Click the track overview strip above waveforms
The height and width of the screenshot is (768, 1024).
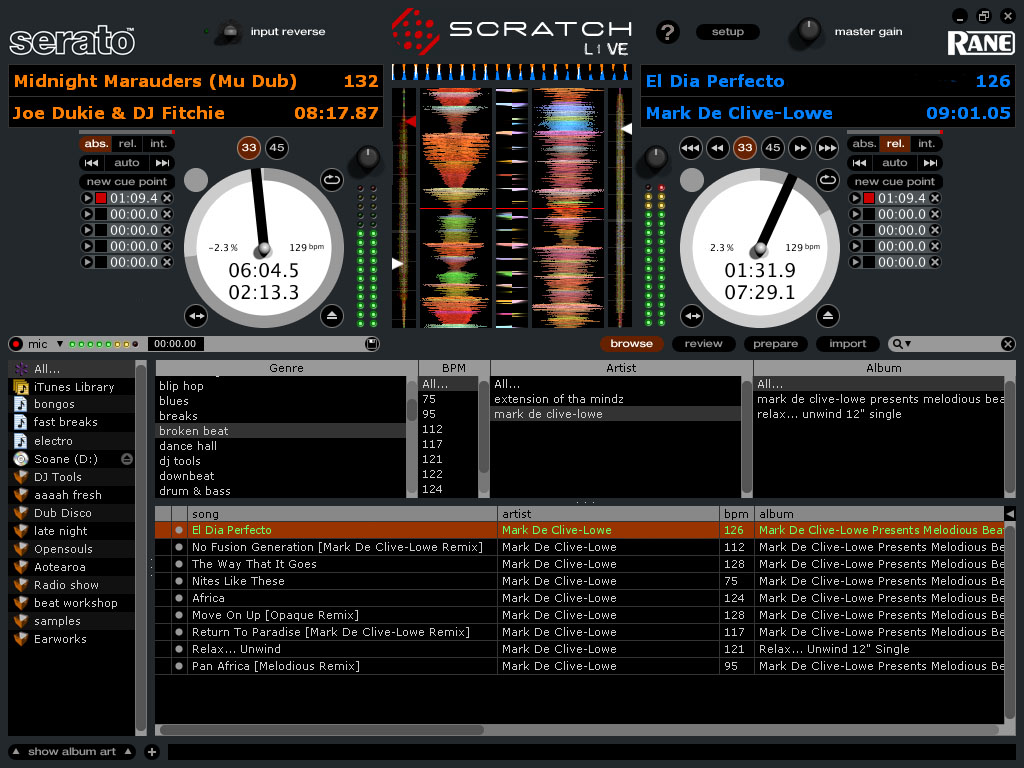click(511, 72)
